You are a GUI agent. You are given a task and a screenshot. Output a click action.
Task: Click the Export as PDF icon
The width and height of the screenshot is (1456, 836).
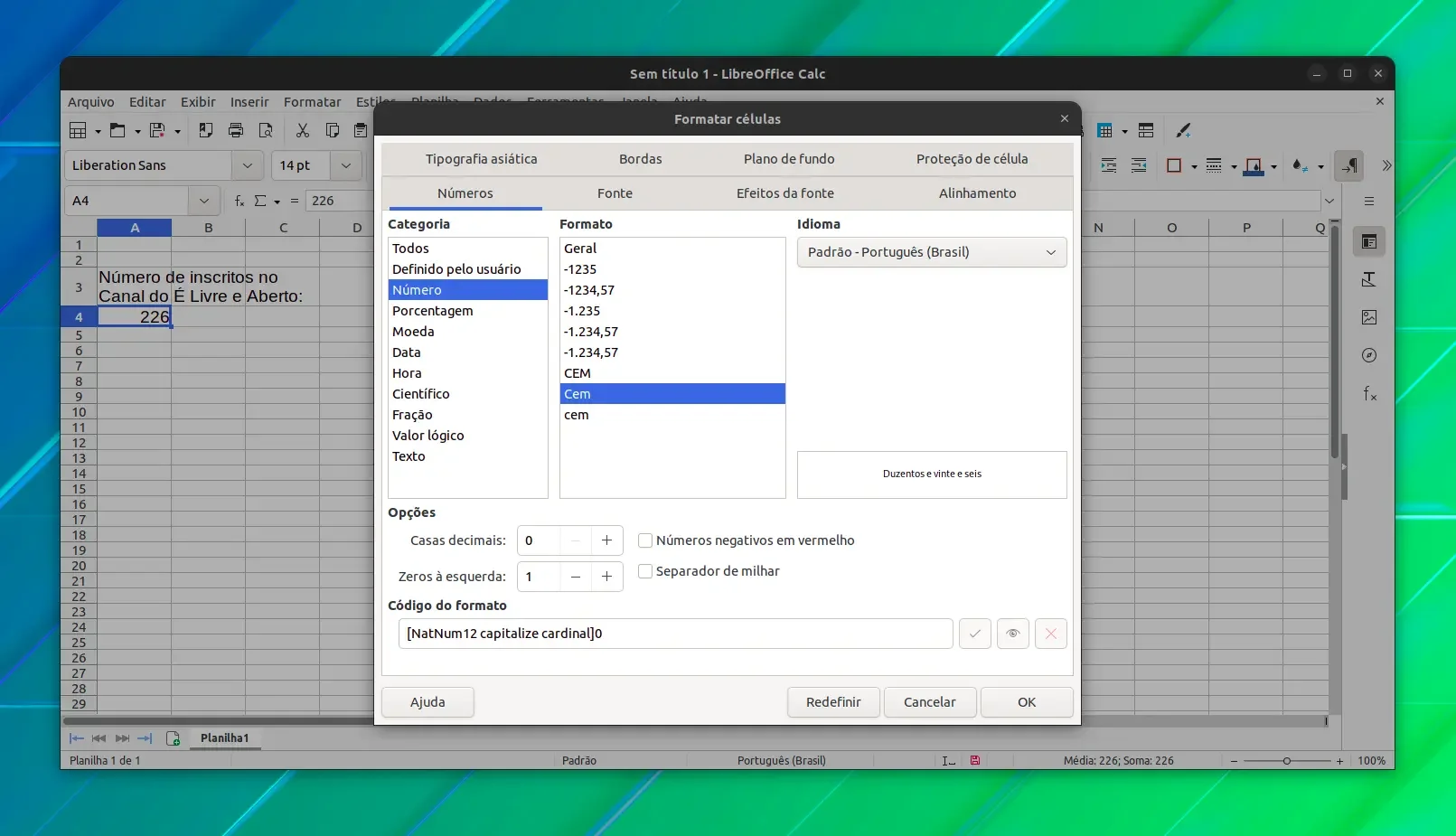click(206, 130)
